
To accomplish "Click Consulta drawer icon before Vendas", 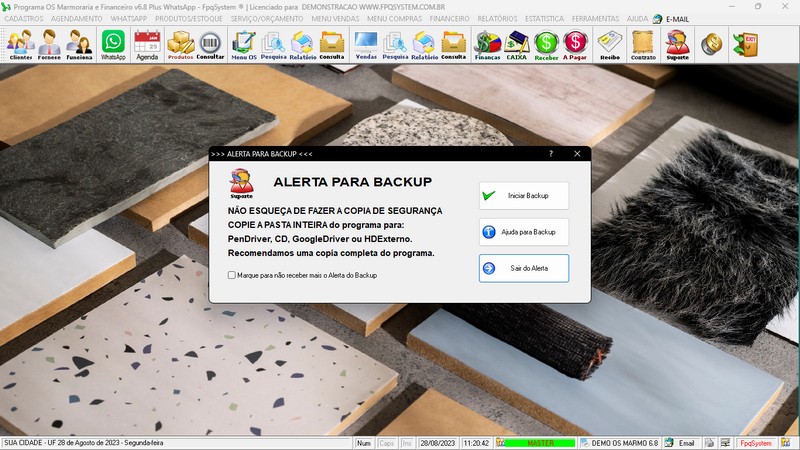I will click(x=332, y=44).
